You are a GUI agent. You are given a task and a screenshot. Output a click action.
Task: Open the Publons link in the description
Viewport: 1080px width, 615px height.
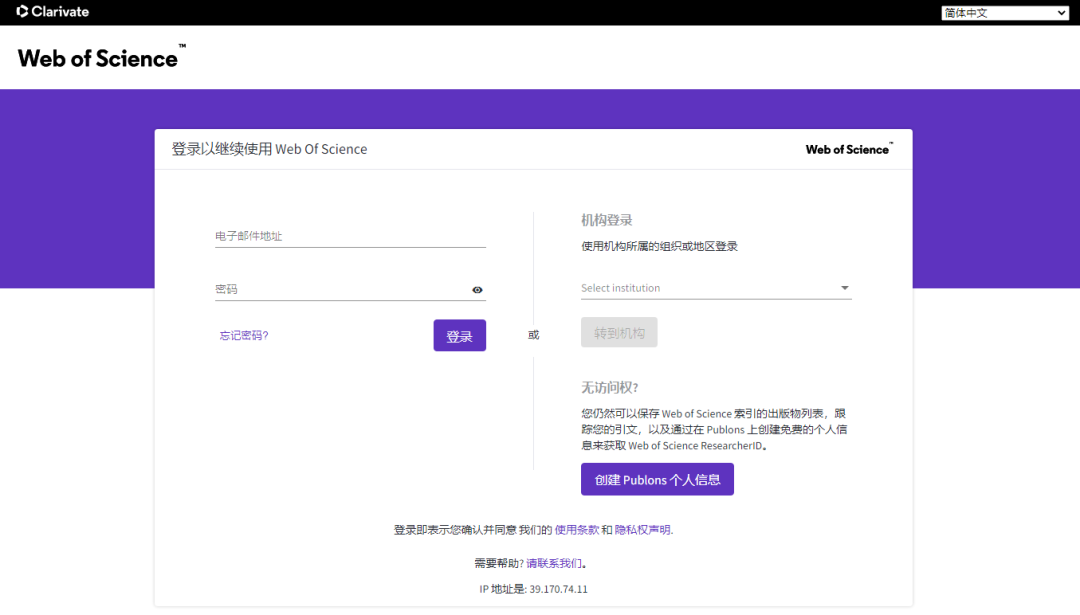[725, 429]
